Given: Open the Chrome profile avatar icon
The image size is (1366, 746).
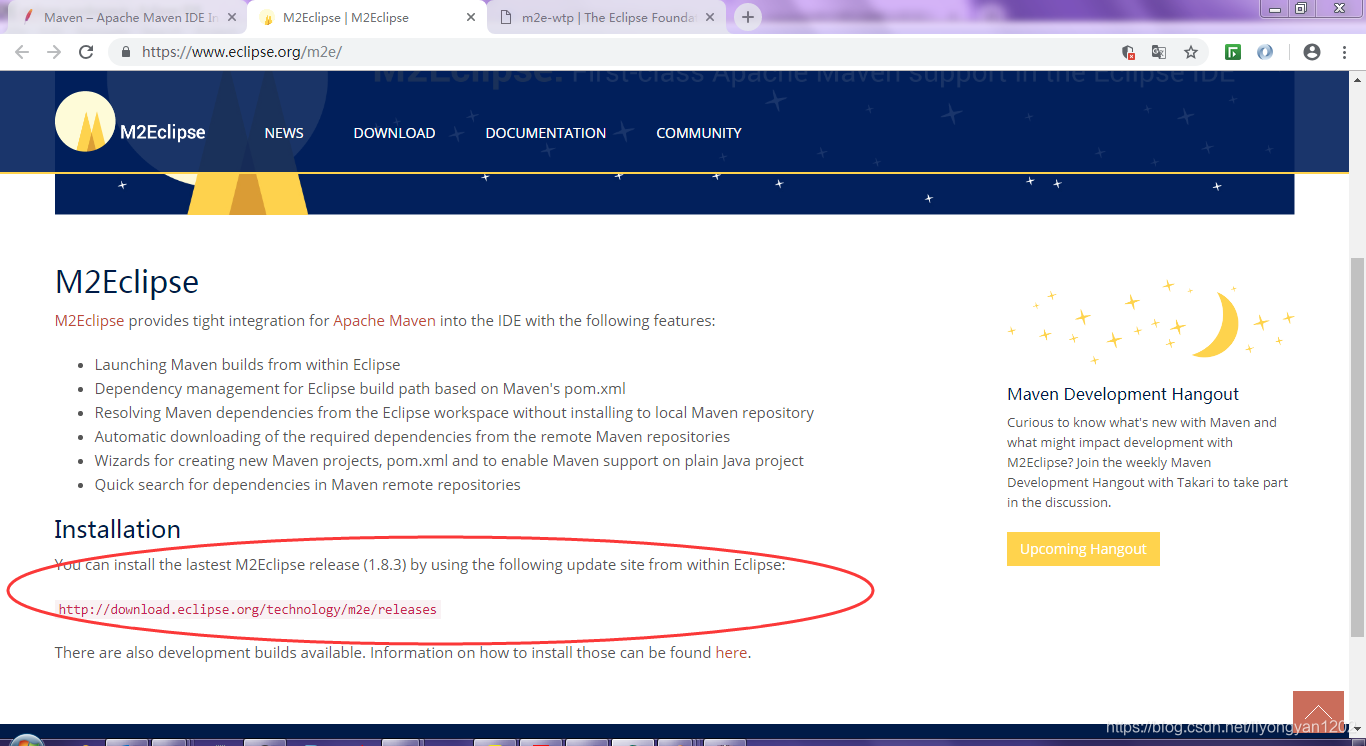Looking at the screenshot, I should (1312, 52).
